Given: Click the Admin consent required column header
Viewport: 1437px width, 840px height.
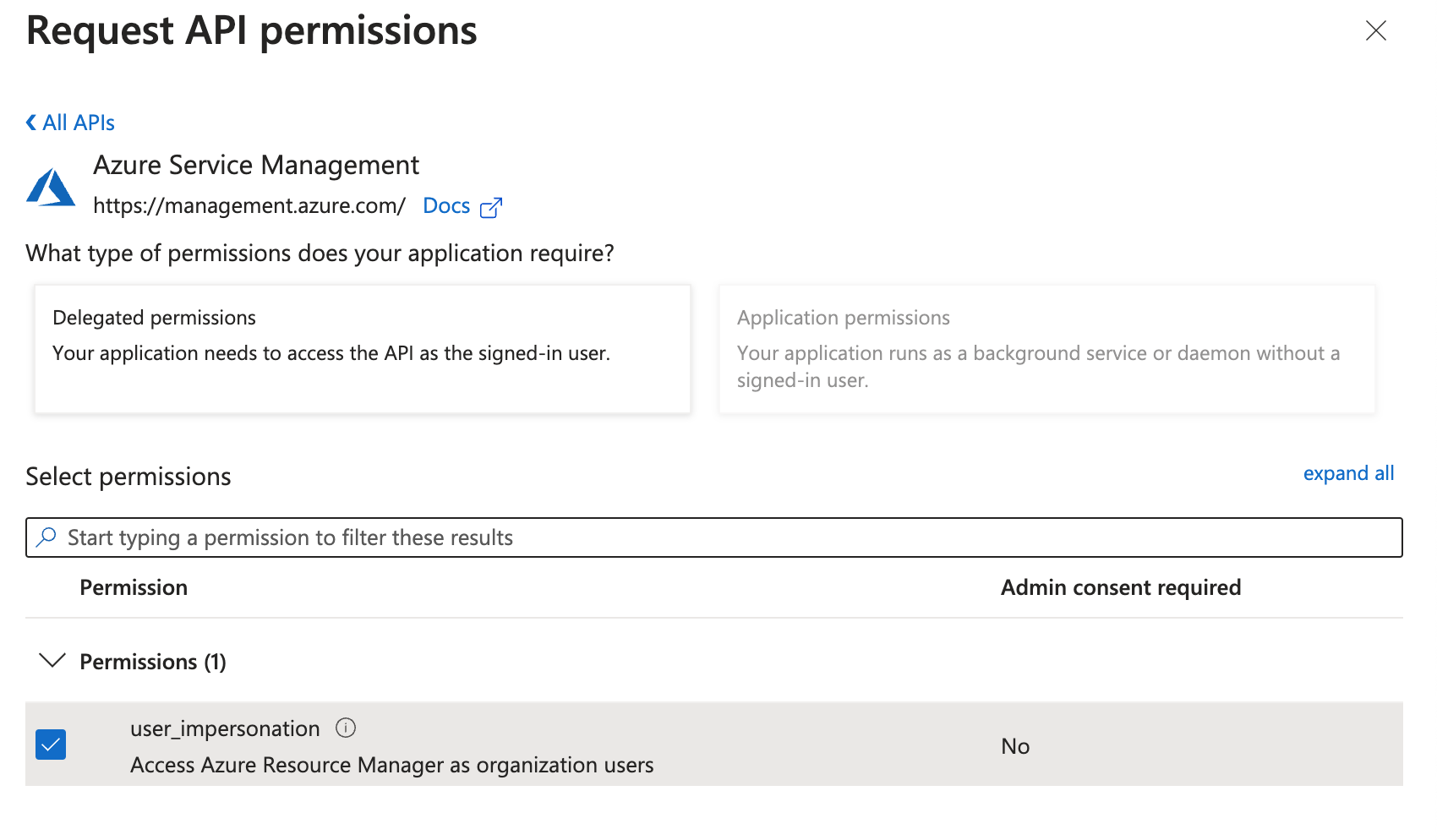Looking at the screenshot, I should point(1120,588).
